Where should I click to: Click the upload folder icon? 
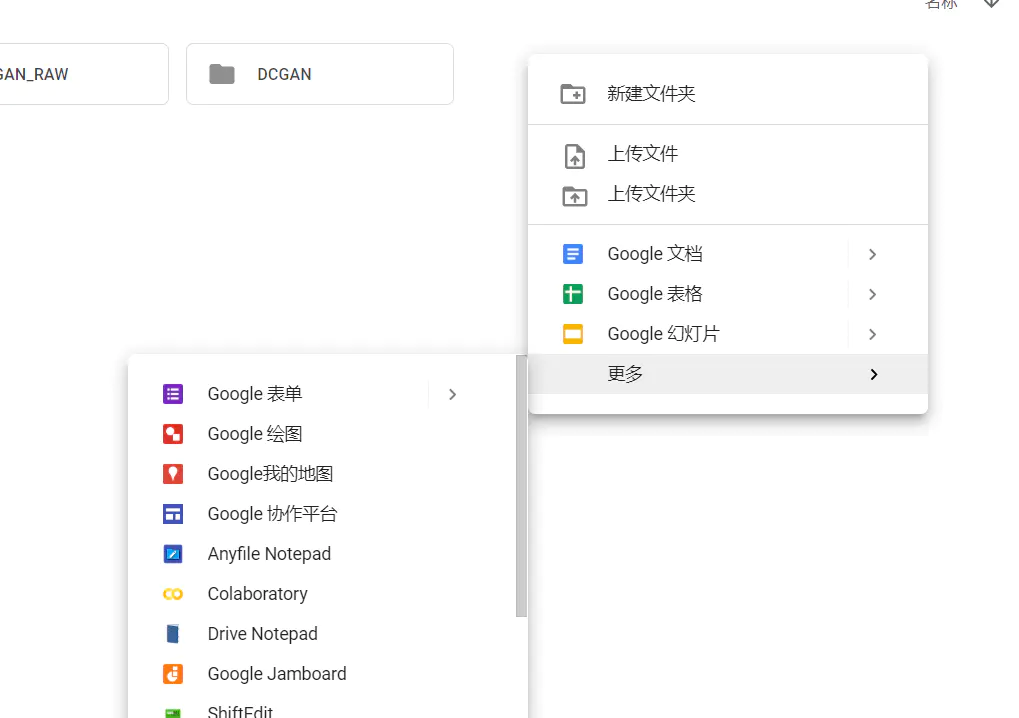574,196
